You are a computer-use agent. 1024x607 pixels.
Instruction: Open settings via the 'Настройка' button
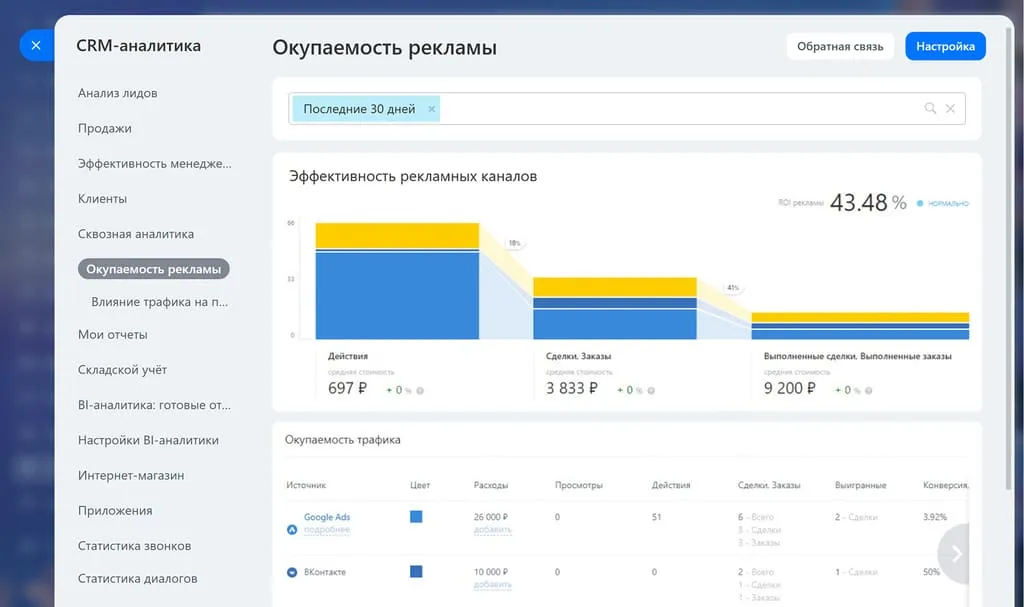[x=944, y=45]
